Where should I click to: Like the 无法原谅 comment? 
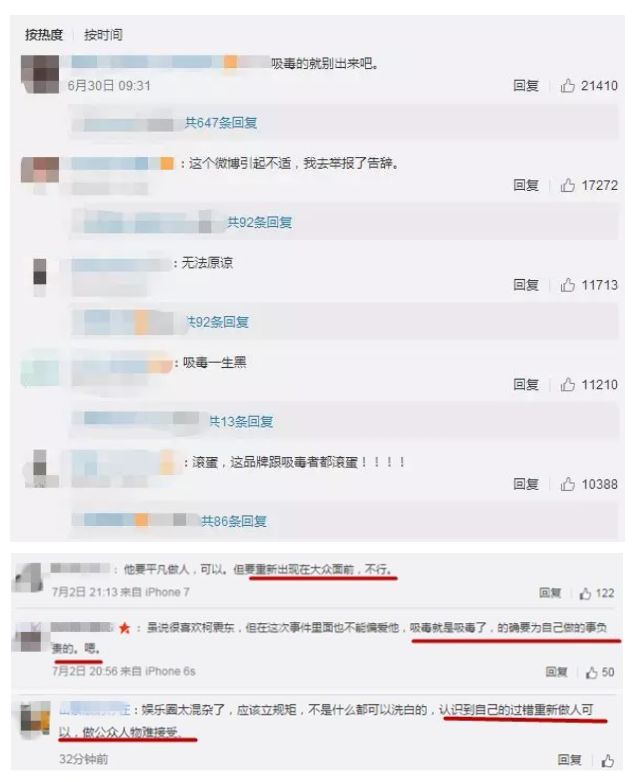(x=568, y=285)
